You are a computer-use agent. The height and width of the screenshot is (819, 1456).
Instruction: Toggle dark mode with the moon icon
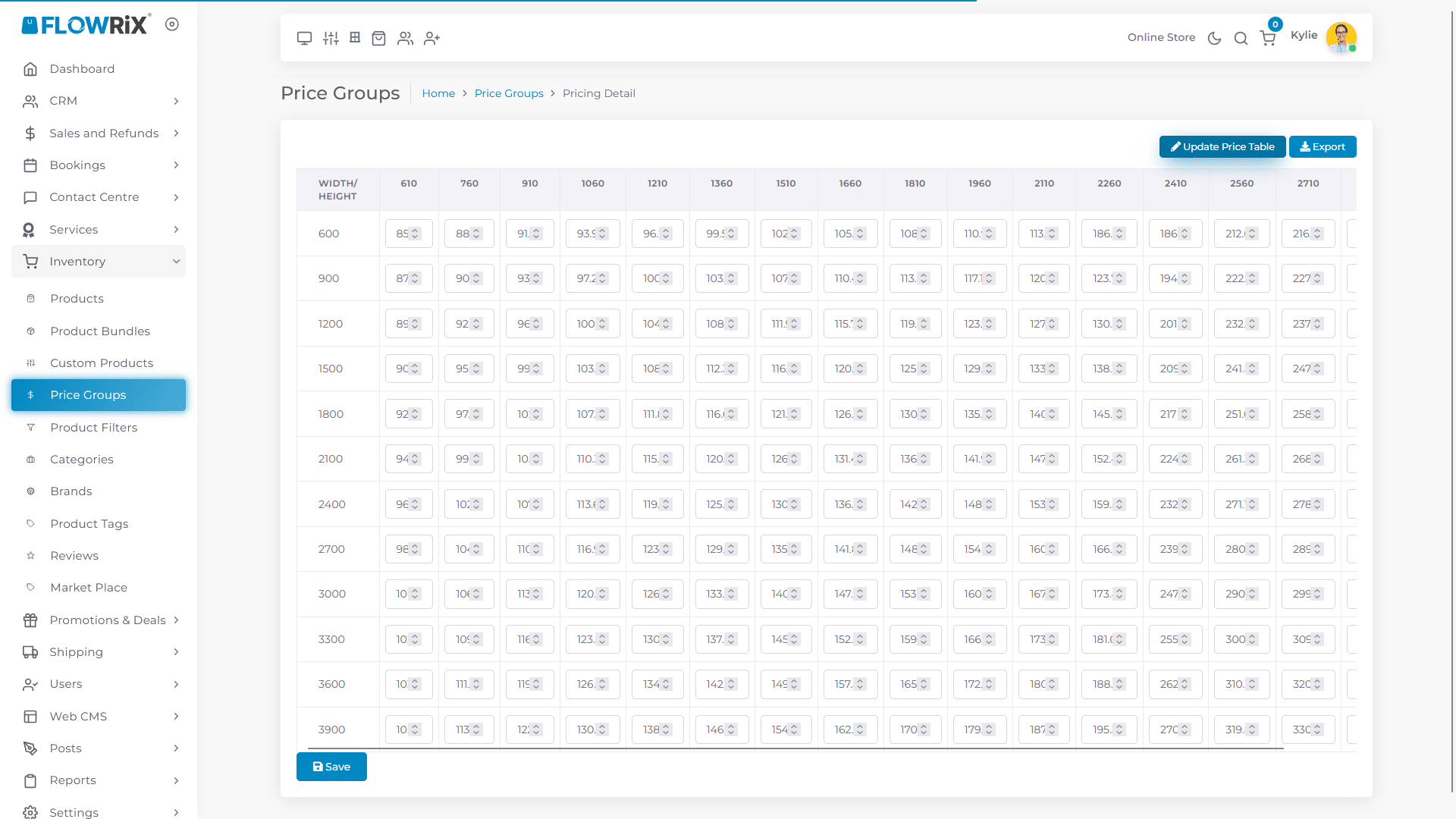click(1214, 38)
